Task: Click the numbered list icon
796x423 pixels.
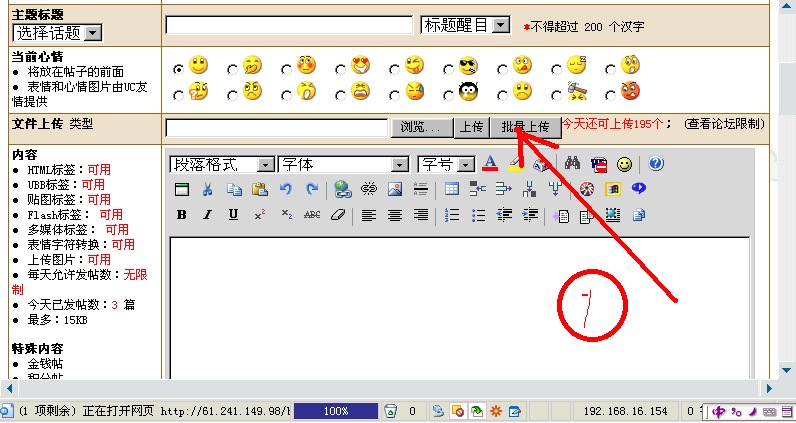Action: click(x=451, y=214)
